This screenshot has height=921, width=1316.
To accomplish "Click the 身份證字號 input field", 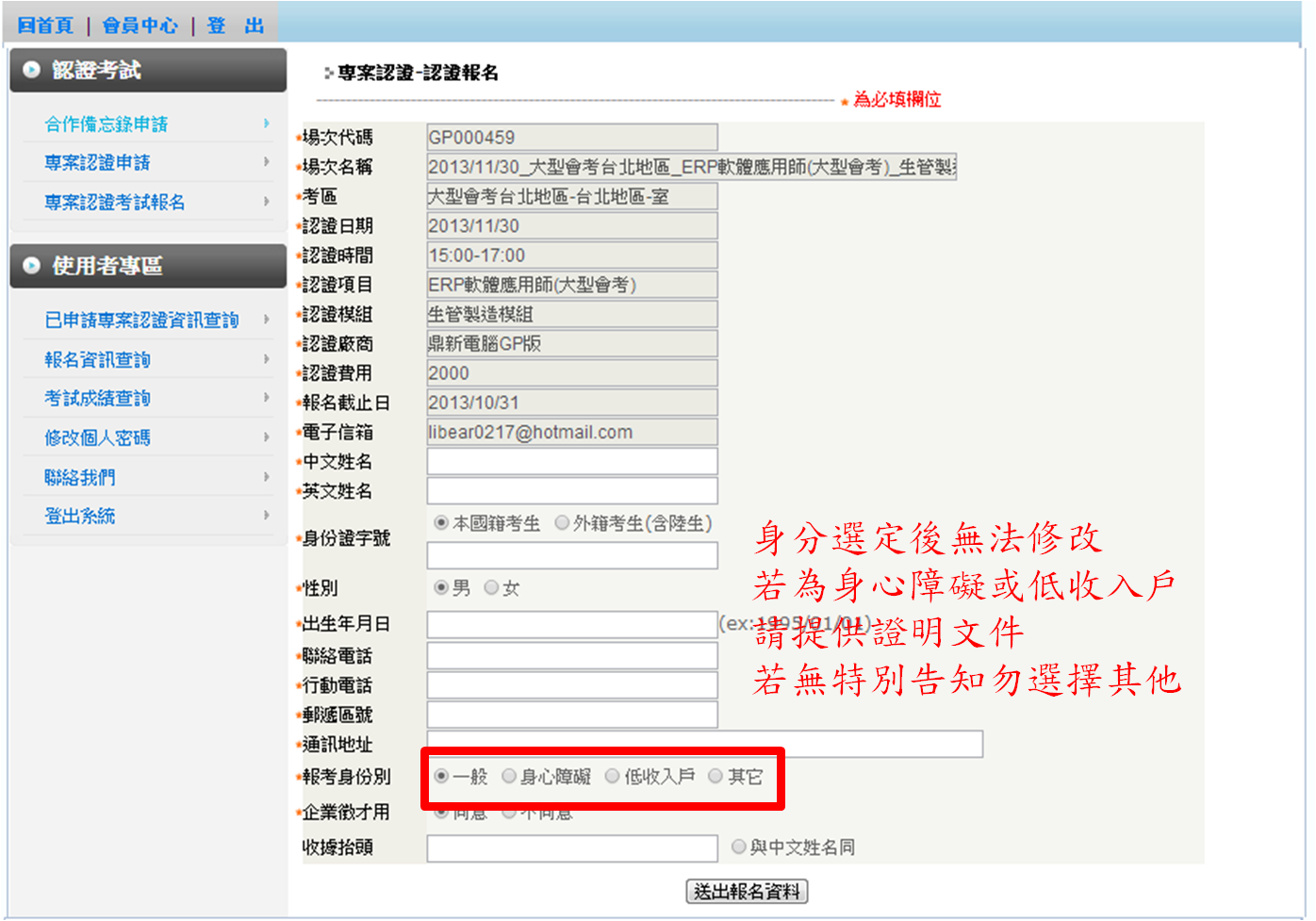I will pyautogui.click(x=572, y=556).
